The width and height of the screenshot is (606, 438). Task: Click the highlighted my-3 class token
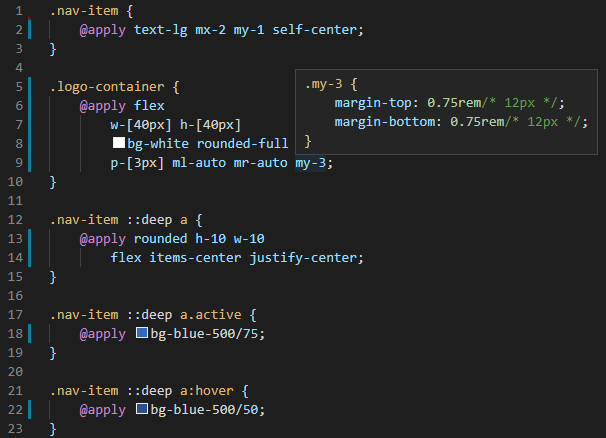(311, 163)
